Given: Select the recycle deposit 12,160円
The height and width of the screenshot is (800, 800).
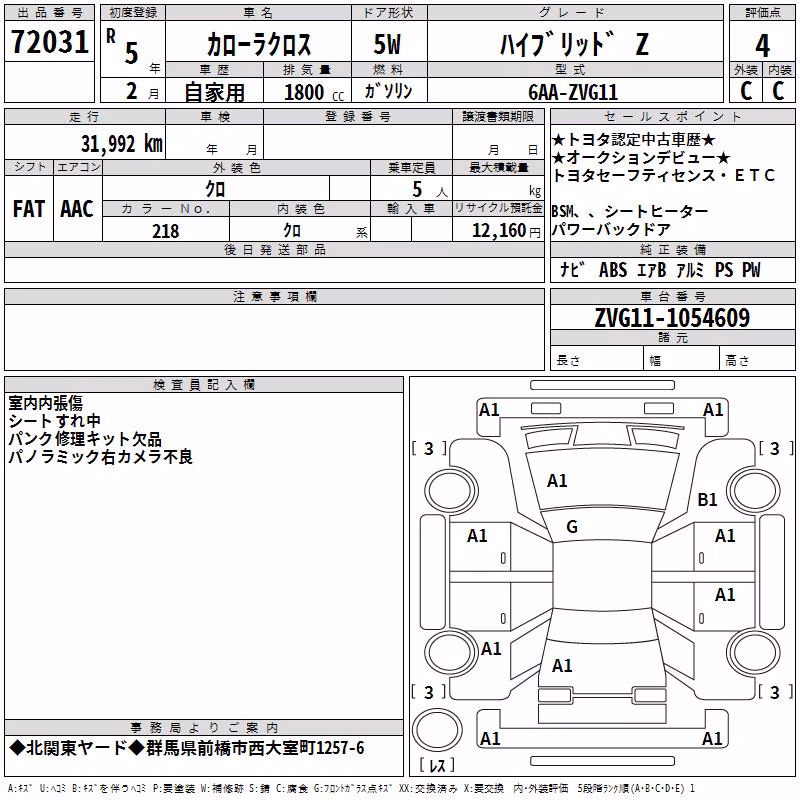Looking at the screenshot, I should click(x=506, y=231).
